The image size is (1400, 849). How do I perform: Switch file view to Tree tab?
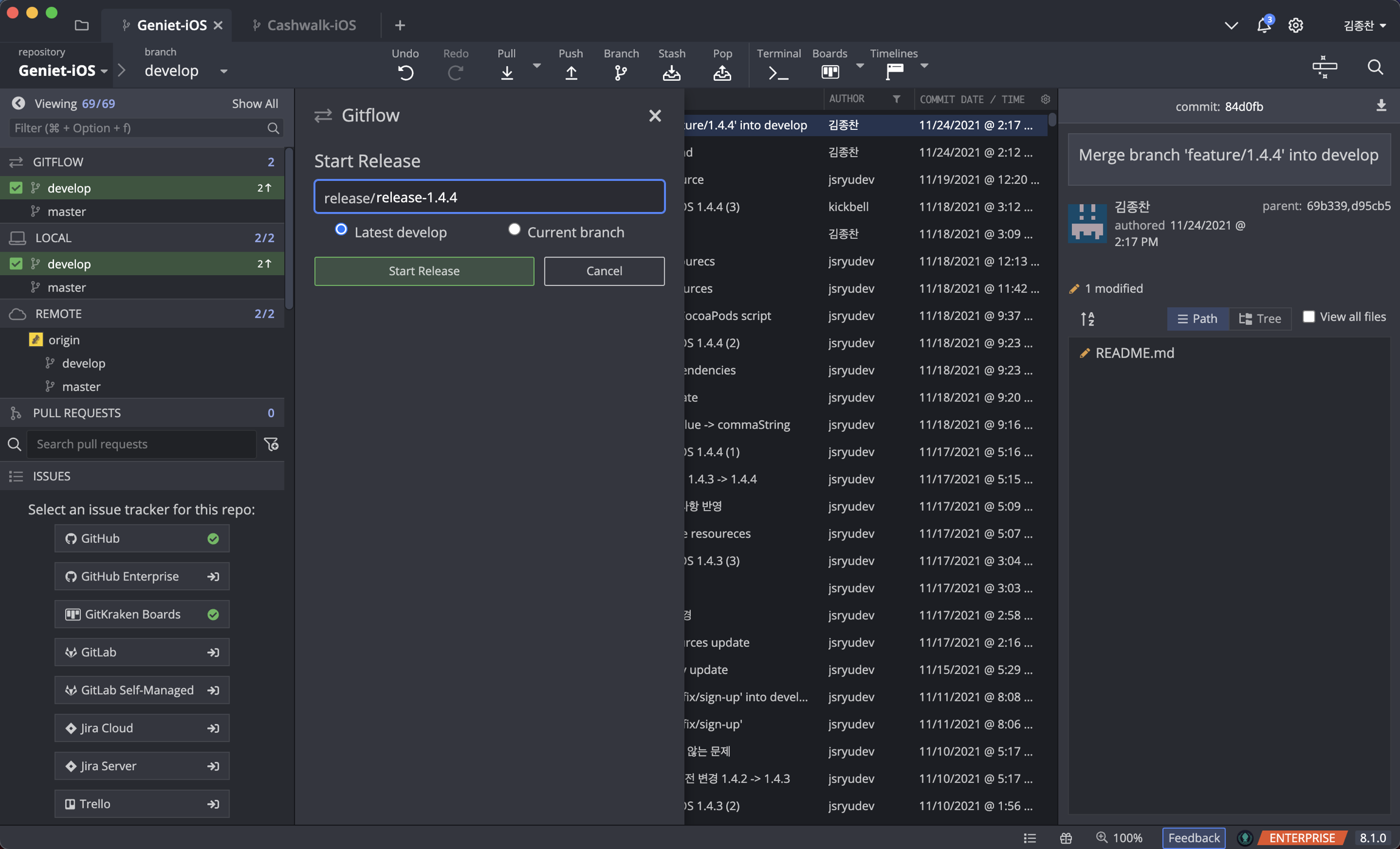click(1260, 318)
